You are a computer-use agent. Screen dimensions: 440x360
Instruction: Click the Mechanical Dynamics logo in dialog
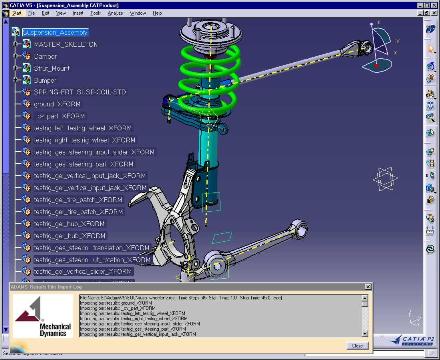coord(43,317)
